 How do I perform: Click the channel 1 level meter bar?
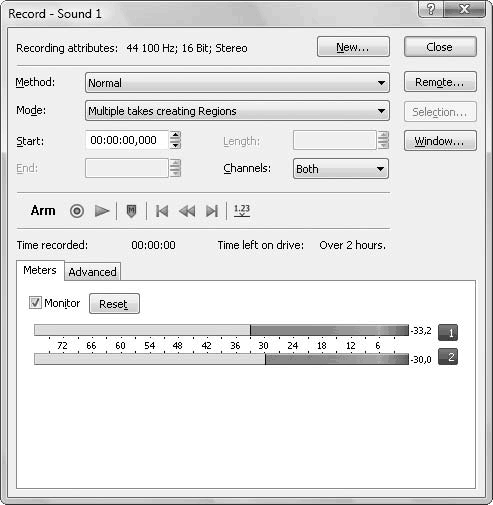(221, 330)
